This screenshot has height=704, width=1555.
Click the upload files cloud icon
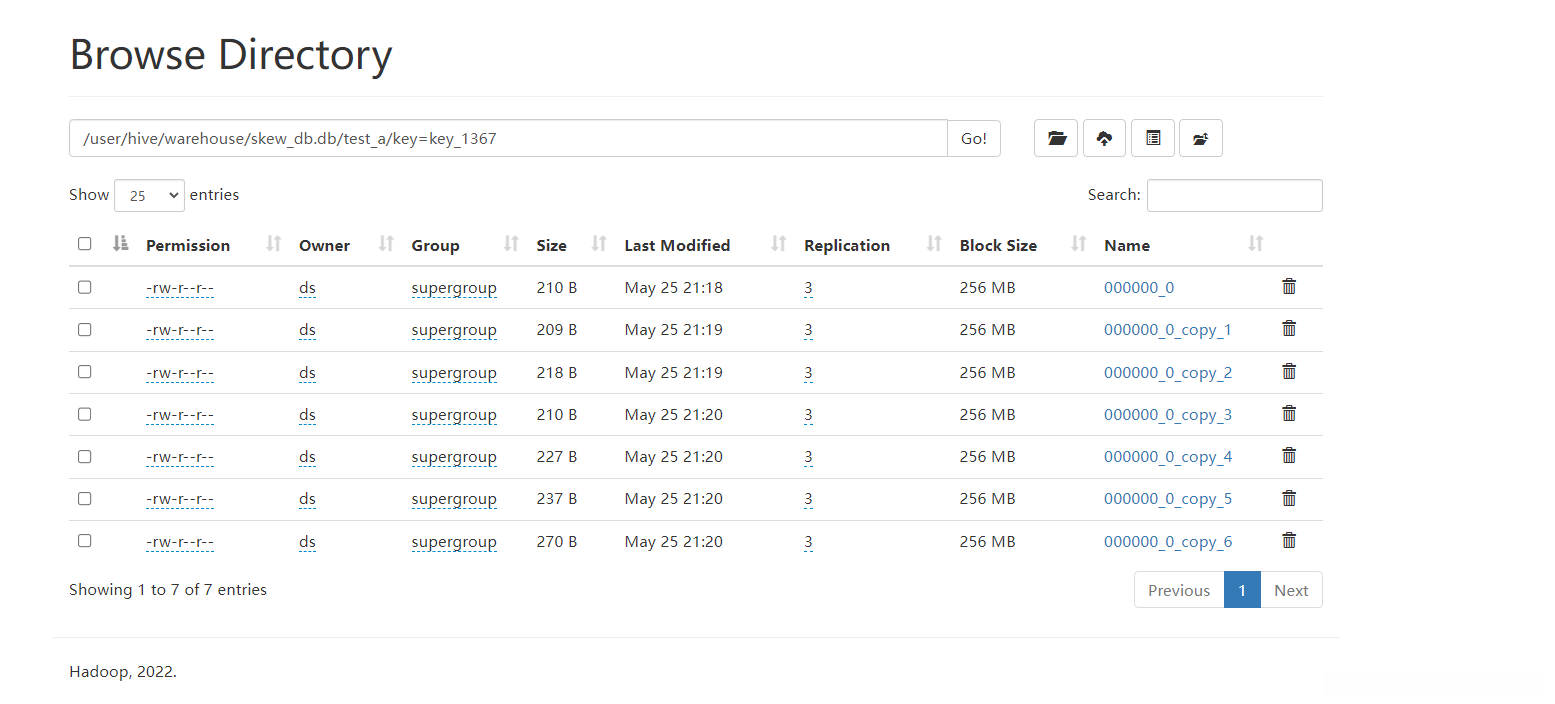[1104, 138]
